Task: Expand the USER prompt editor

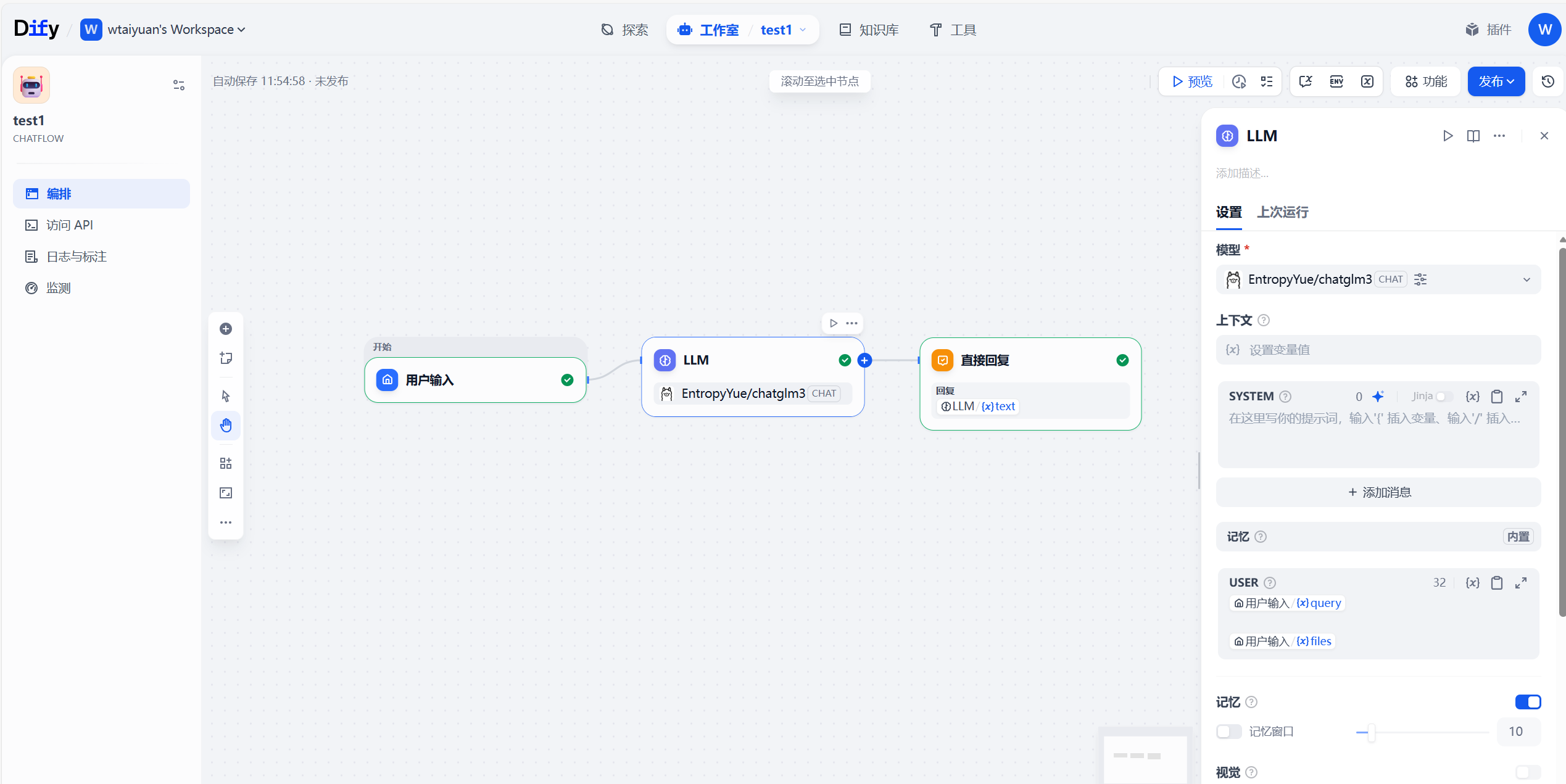Action: click(1521, 583)
